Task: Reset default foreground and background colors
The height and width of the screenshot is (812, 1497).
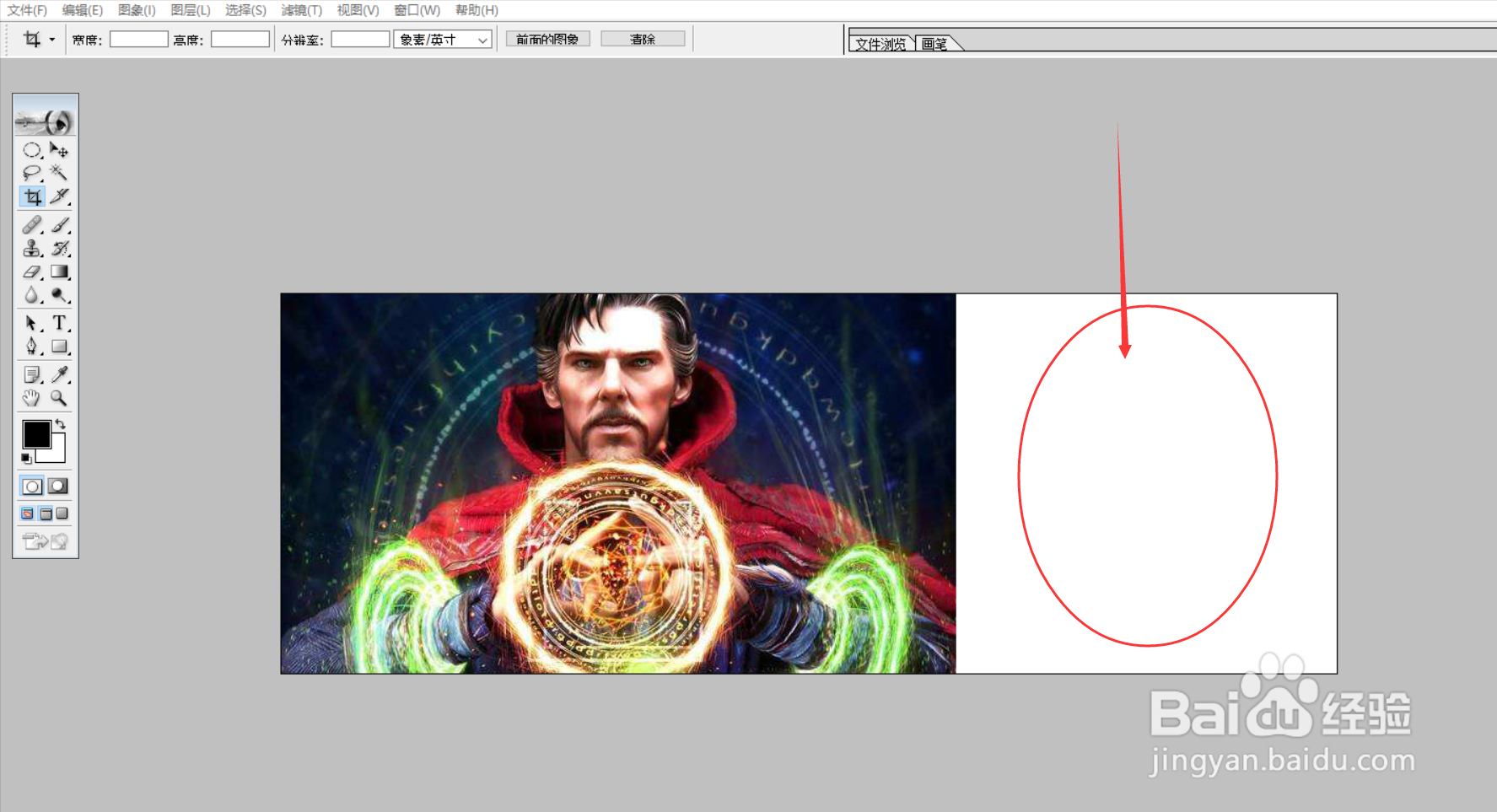Action: pos(26,459)
